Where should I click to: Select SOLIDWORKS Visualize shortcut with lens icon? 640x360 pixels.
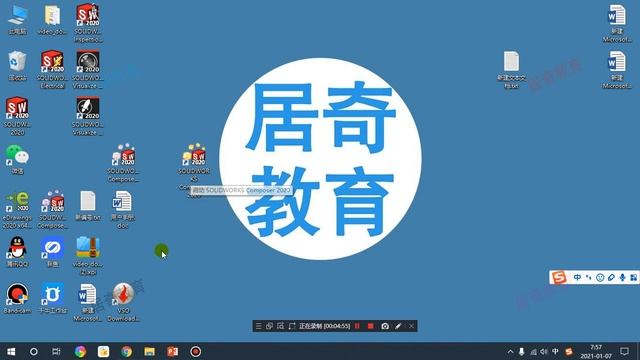[x=88, y=69]
